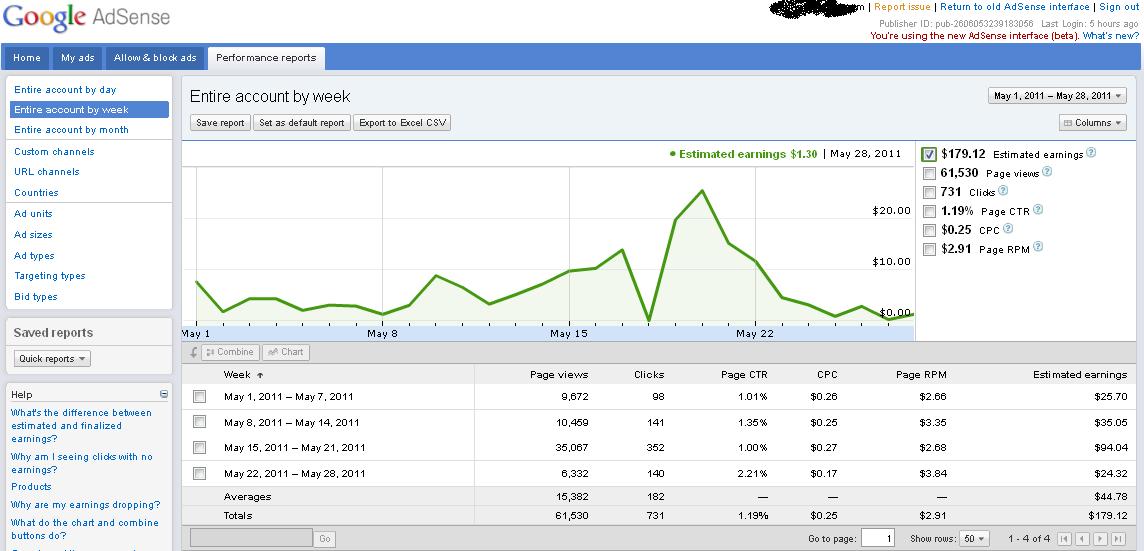Click the text field beside Go button

251,539
